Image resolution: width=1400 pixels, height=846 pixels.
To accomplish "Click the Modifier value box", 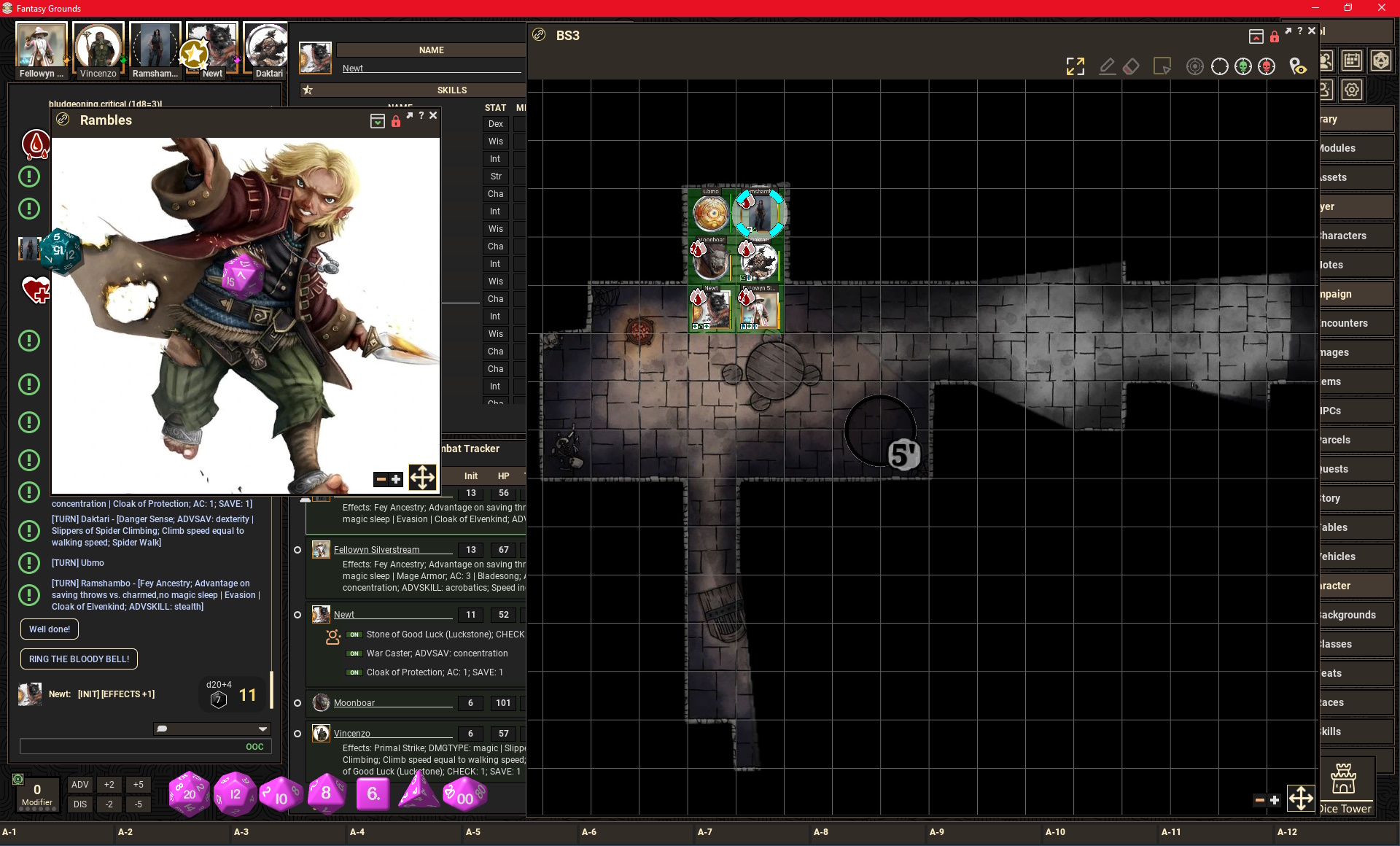I will pos(37,794).
